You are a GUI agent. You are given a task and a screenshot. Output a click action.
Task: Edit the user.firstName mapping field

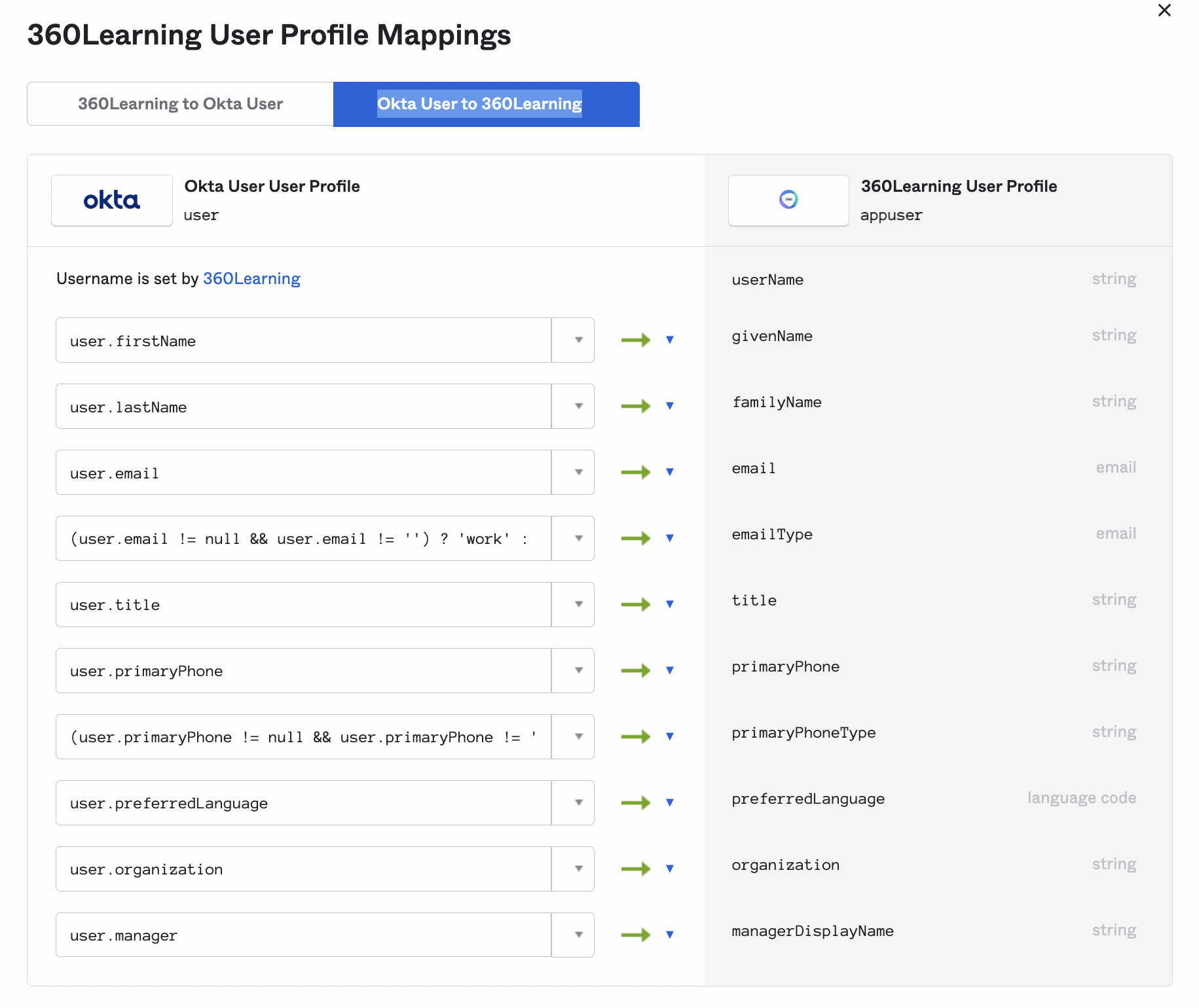click(x=303, y=340)
